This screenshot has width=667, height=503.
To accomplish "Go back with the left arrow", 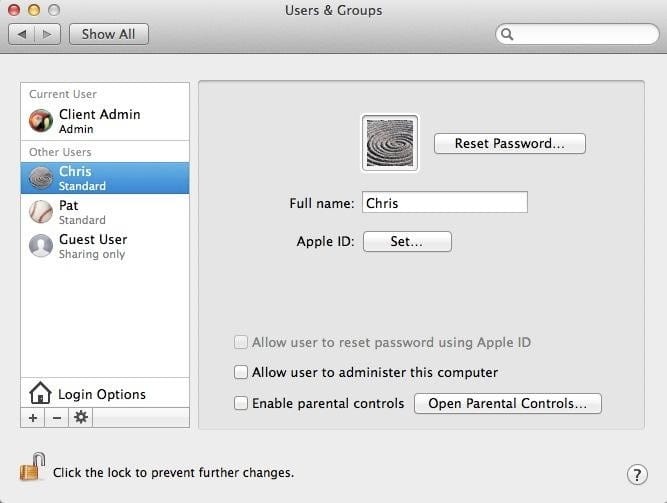I will point(23,34).
